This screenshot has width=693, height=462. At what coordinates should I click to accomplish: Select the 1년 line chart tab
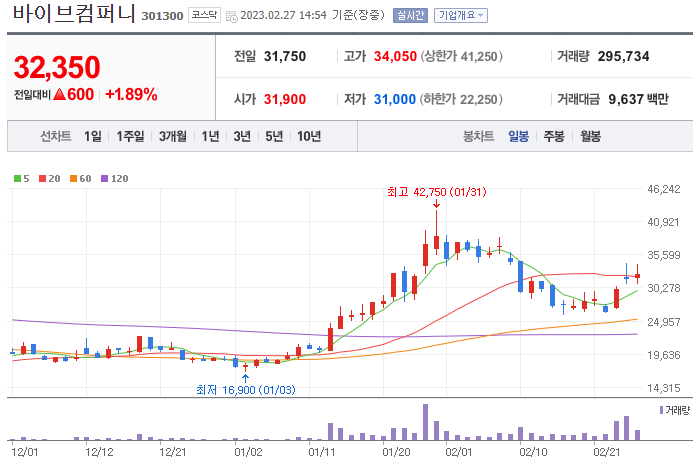click(210, 136)
